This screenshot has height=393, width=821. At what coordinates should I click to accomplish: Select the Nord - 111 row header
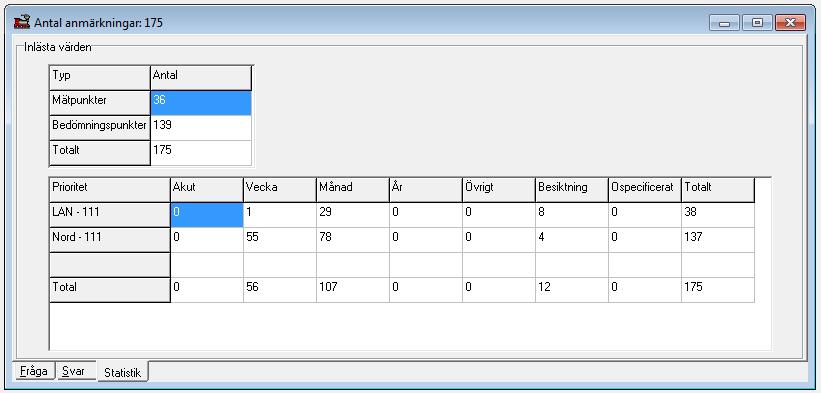tap(110, 240)
